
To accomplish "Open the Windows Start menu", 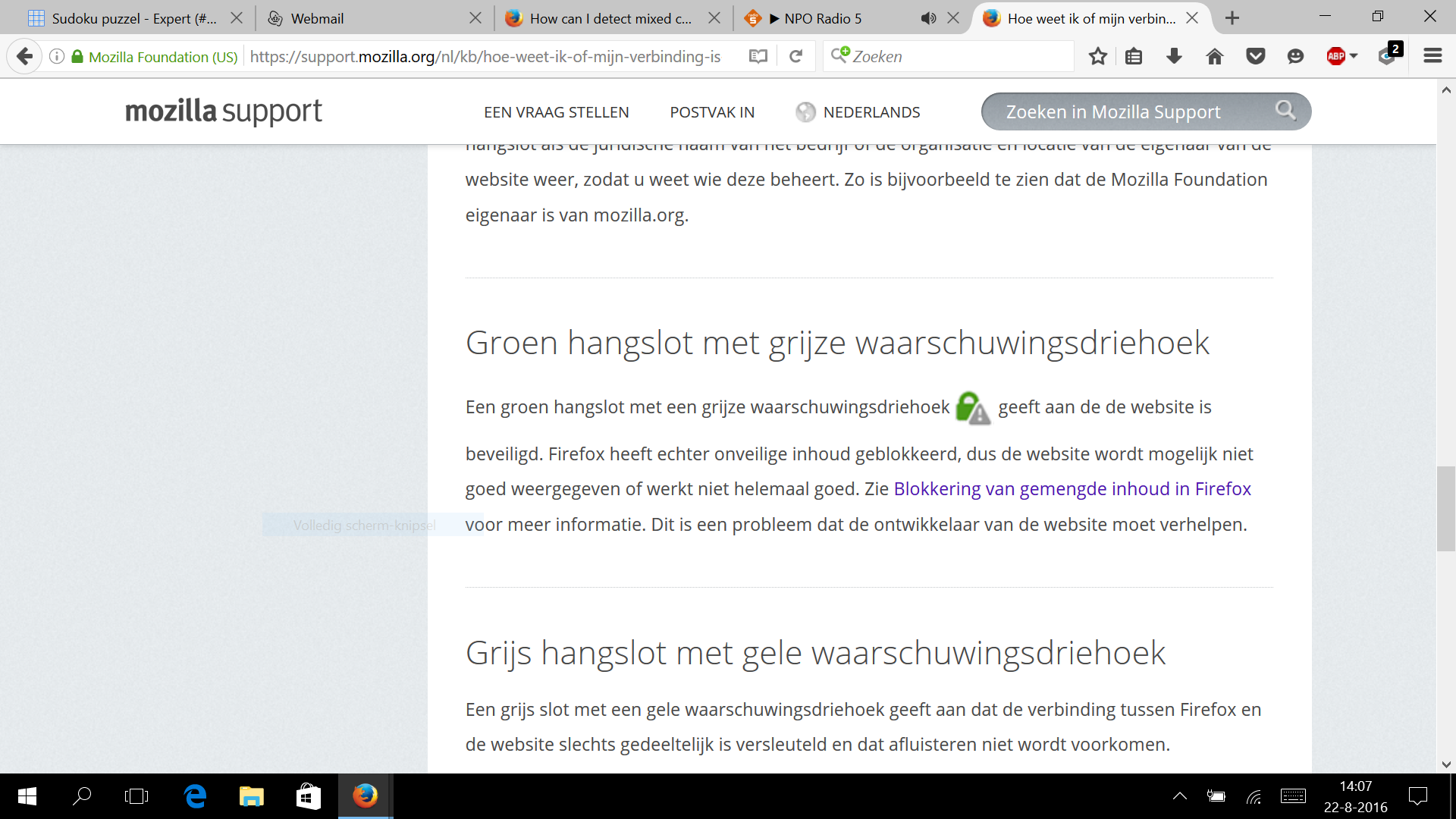I will tap(27, 796).
